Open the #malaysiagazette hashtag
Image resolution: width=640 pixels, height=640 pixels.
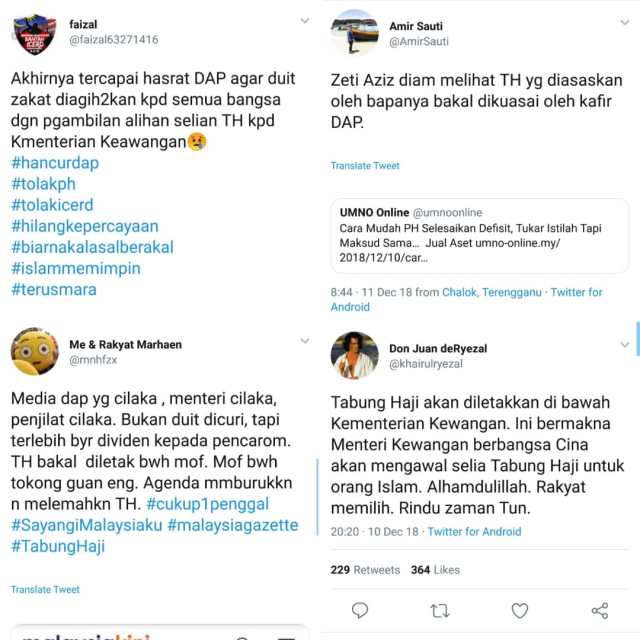click(233, 525)
